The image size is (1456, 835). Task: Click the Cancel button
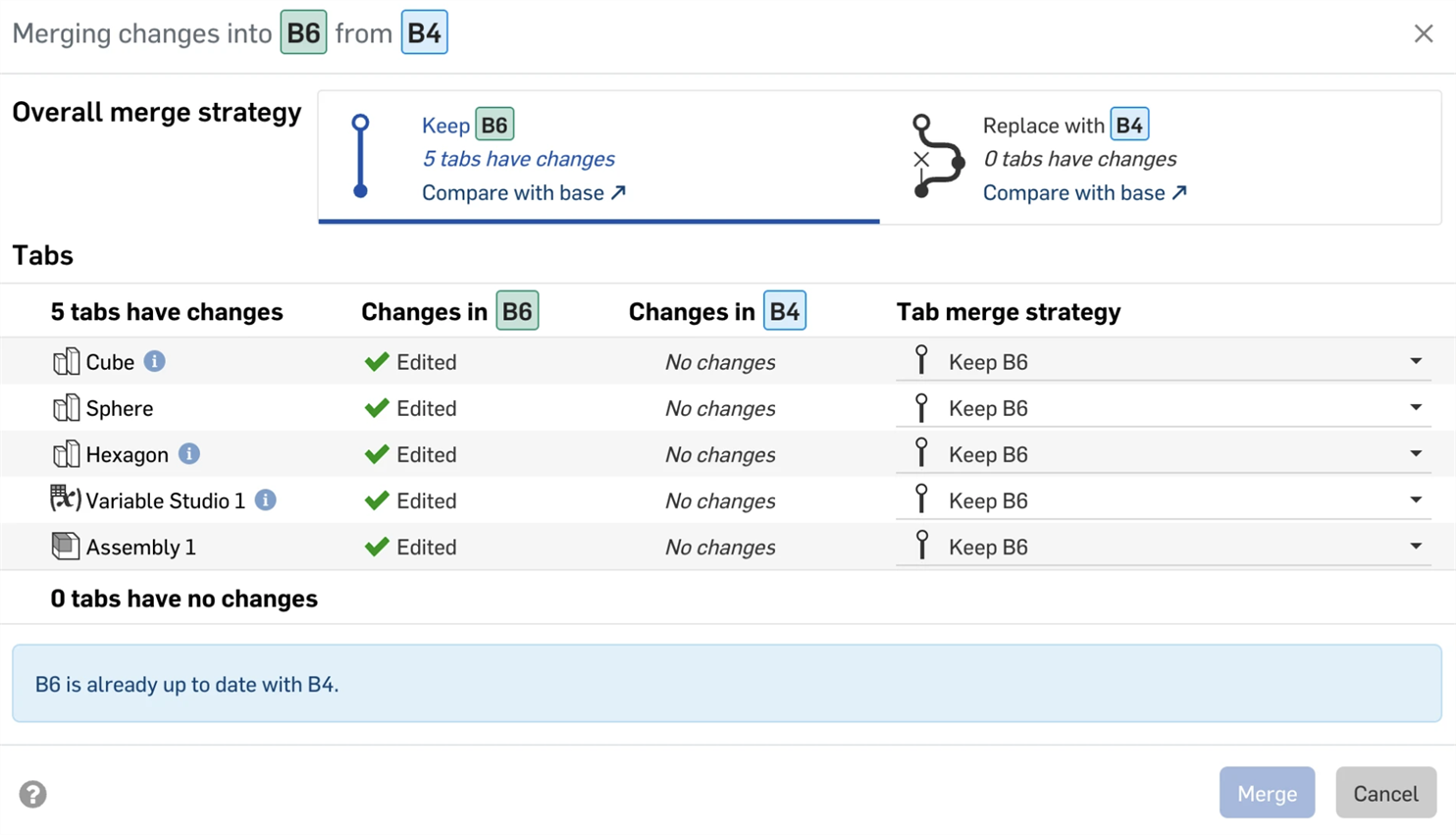coord(1385,793)
